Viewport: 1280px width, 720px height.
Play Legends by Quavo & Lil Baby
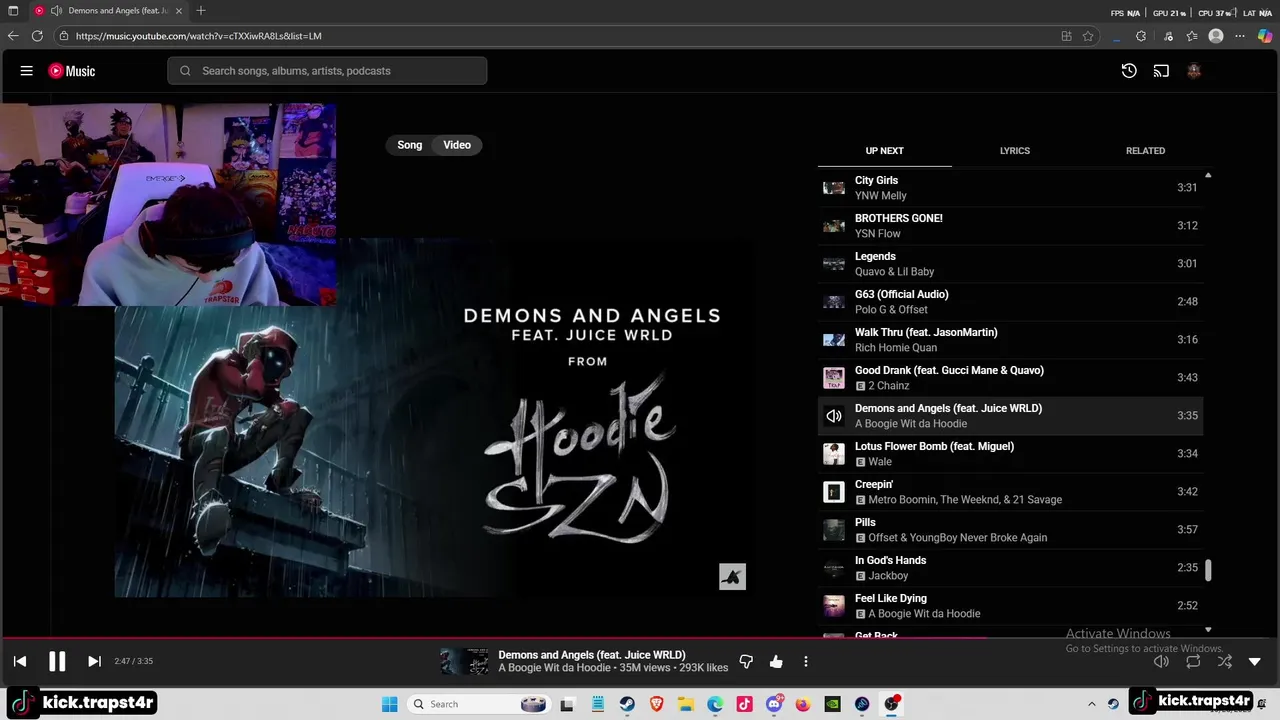1010,264
